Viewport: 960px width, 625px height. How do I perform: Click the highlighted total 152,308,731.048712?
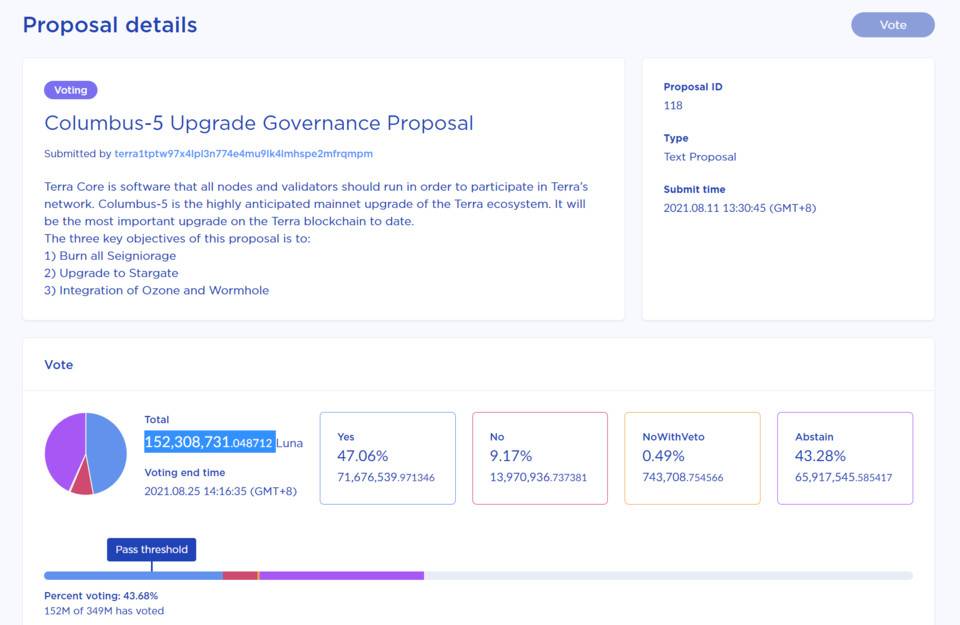click(209, 442)
